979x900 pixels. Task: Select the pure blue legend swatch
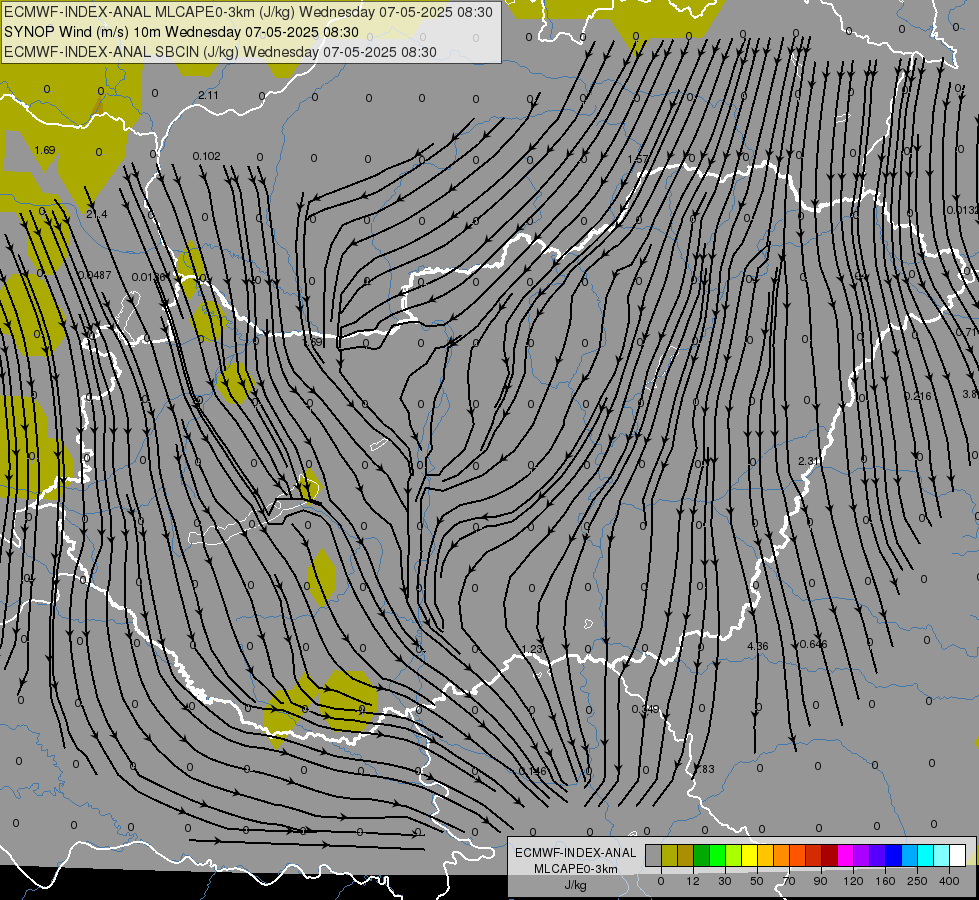(894, 855)
